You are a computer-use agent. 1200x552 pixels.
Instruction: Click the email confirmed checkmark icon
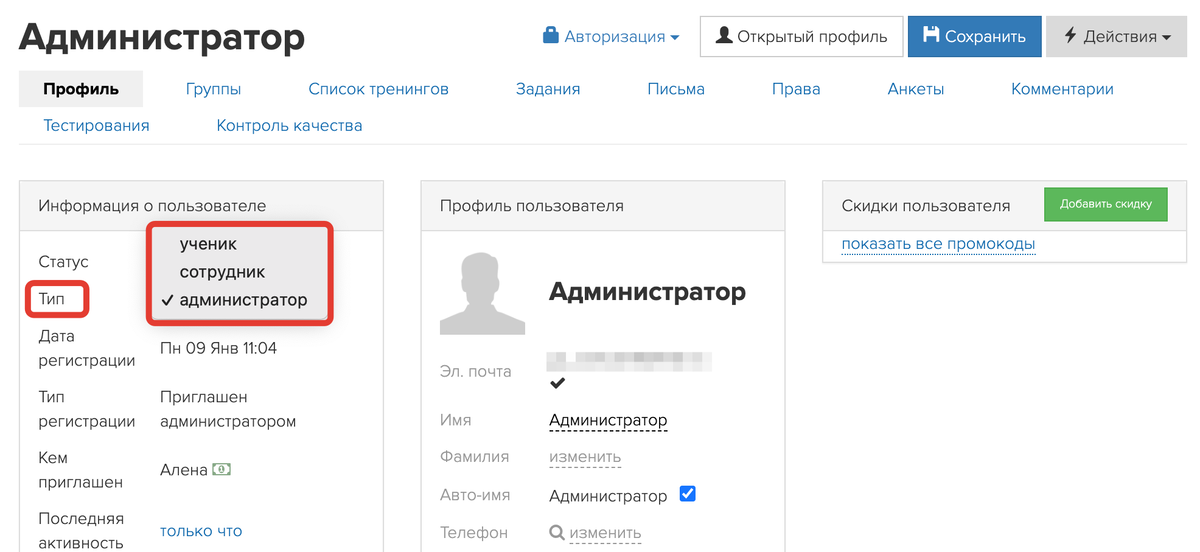[557, 384]
